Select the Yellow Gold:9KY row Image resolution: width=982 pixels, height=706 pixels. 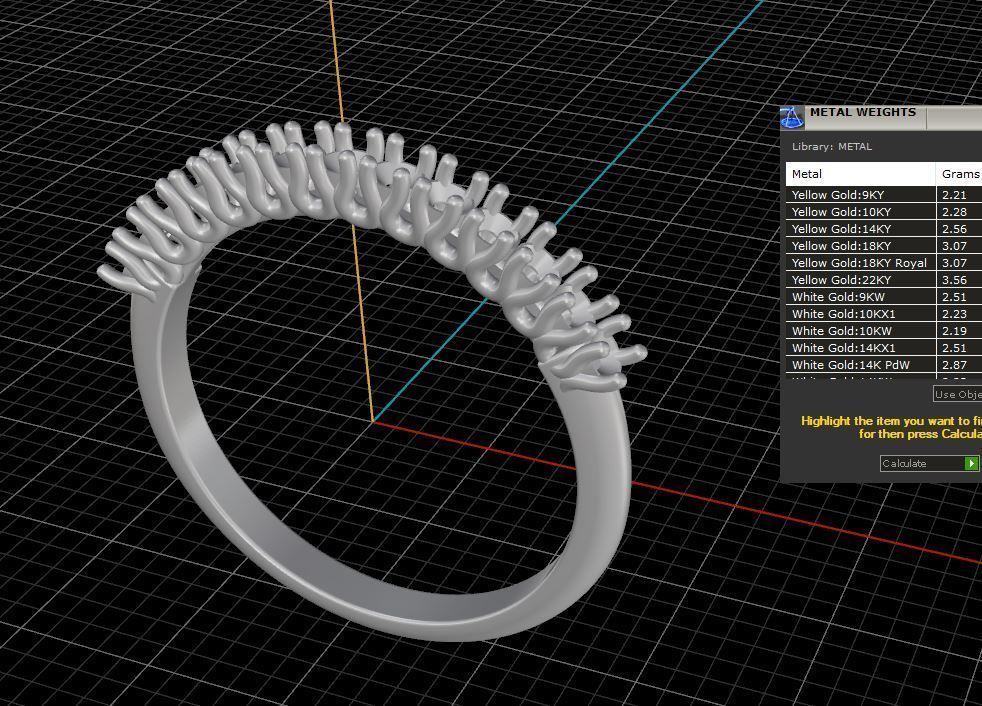click(884, 195)
